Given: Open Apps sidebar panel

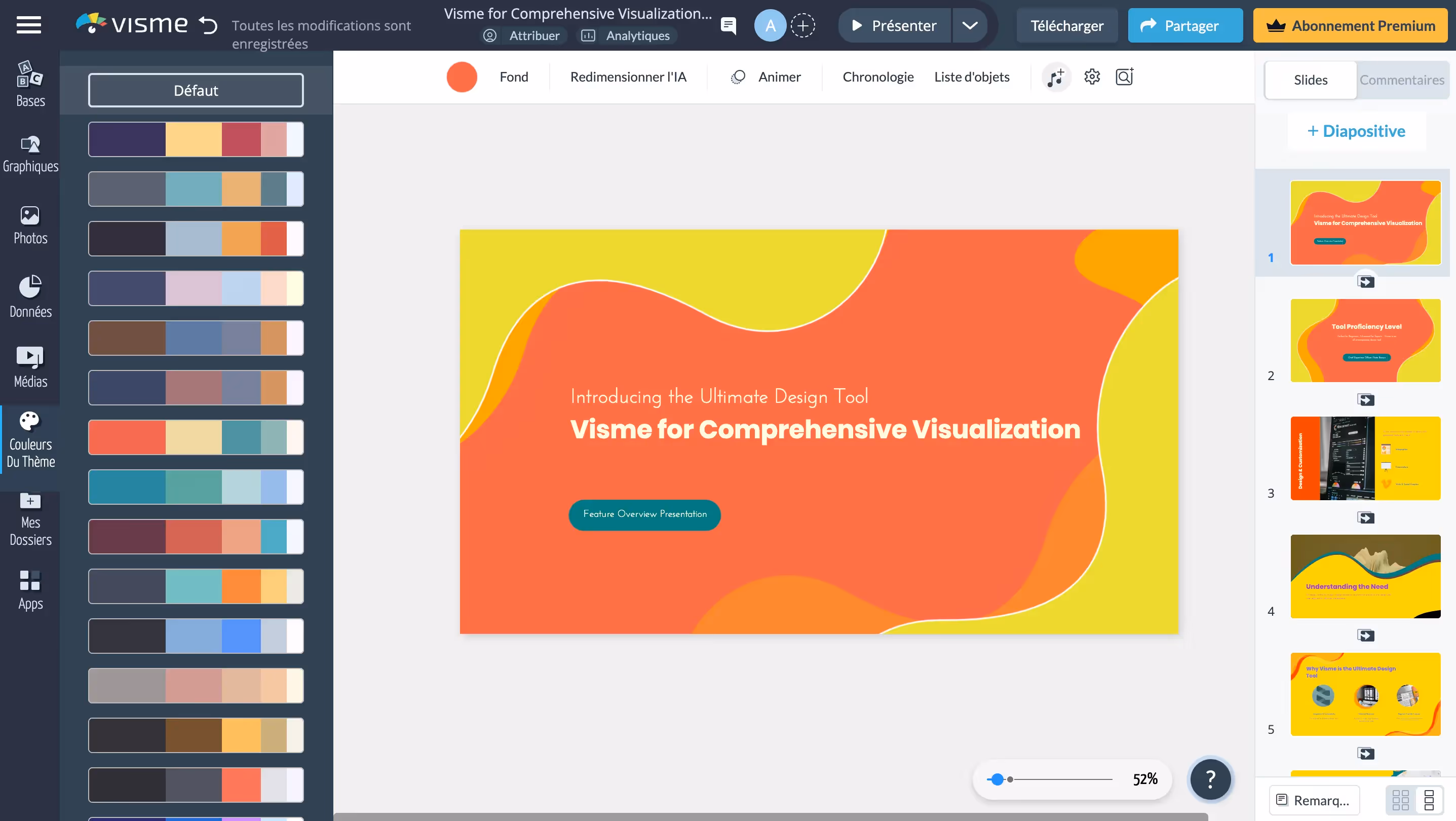Looking at the screenshot, I should tap(30, 591).
